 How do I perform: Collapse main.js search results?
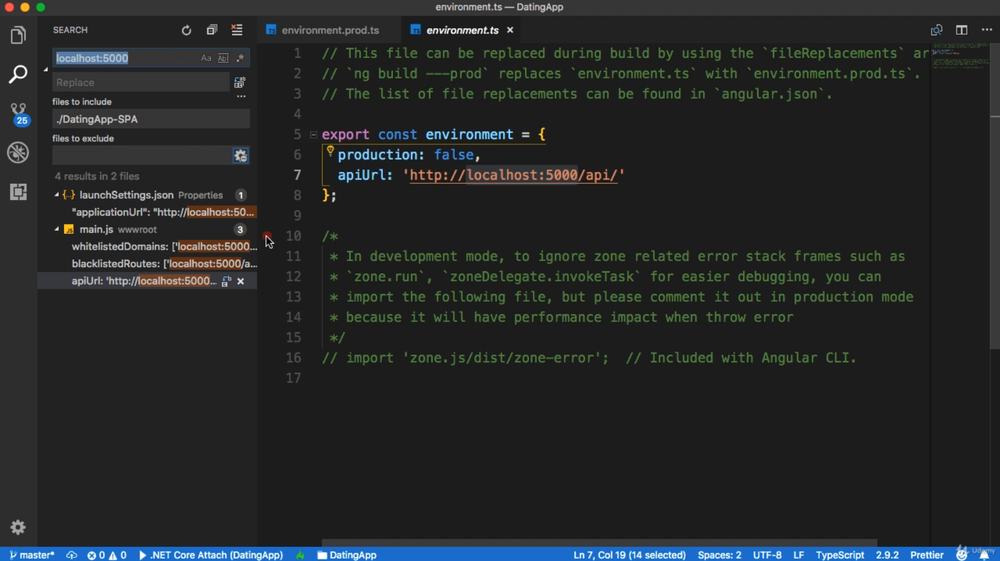[x=57, y=230]
